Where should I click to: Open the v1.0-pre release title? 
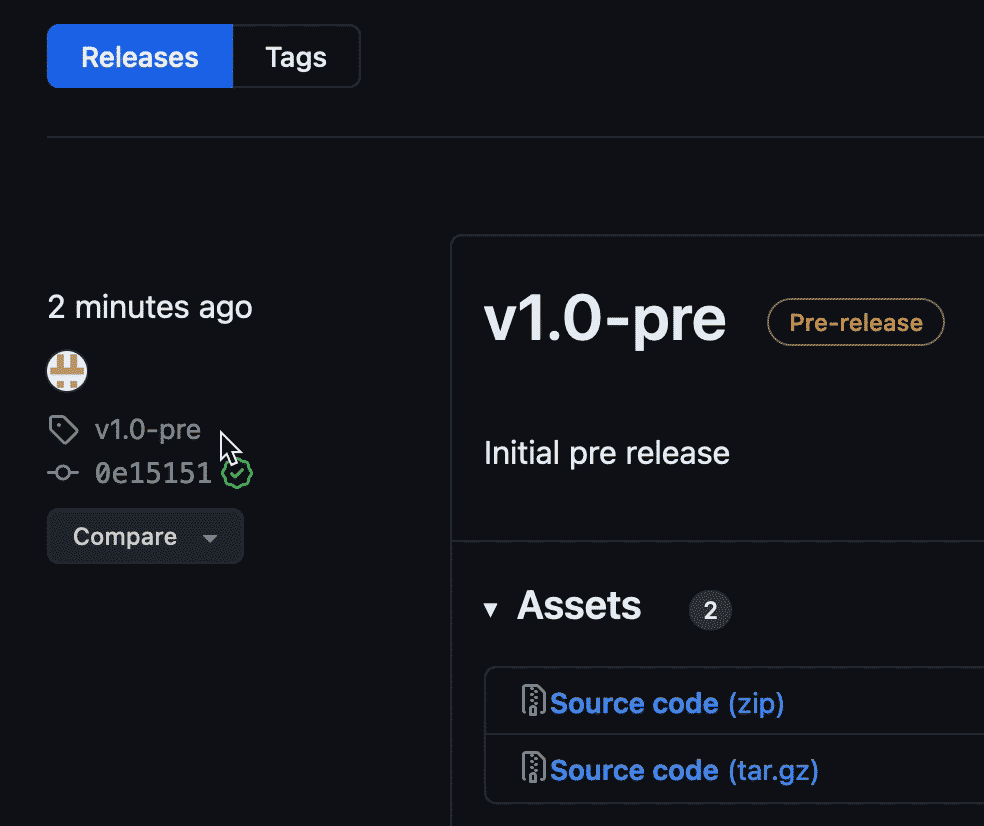click(604, 319)
